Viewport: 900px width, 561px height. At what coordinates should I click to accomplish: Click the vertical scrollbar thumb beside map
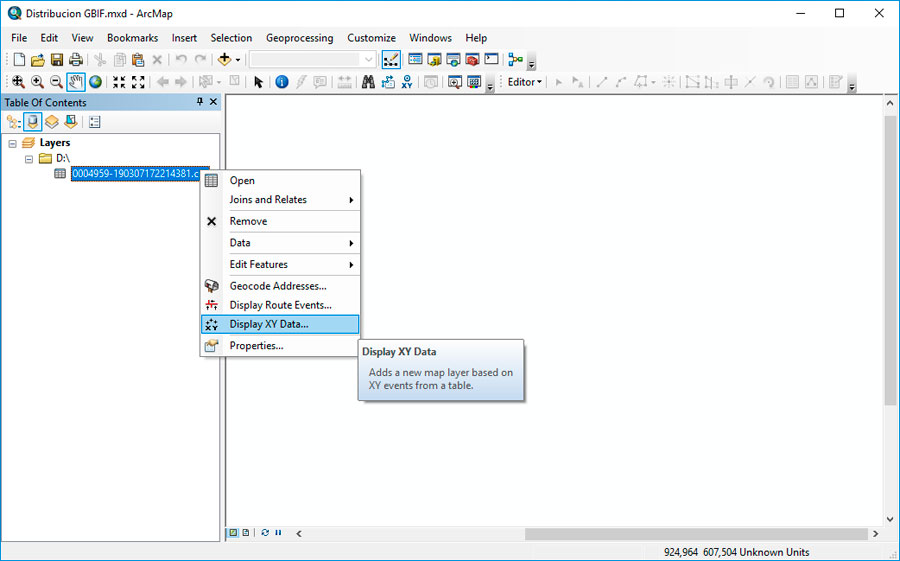890,260
